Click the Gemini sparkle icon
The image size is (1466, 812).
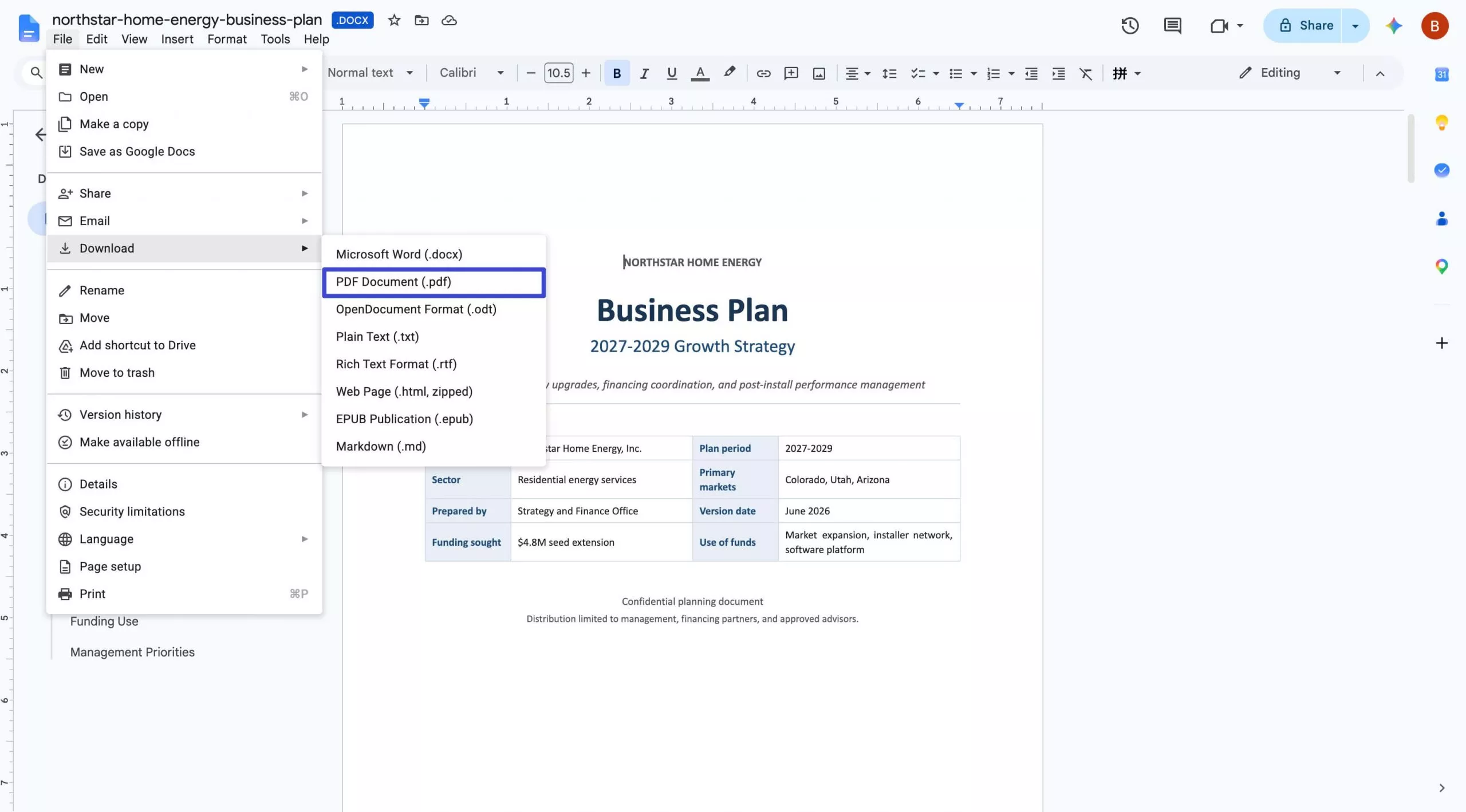[x=1394, y=26]
